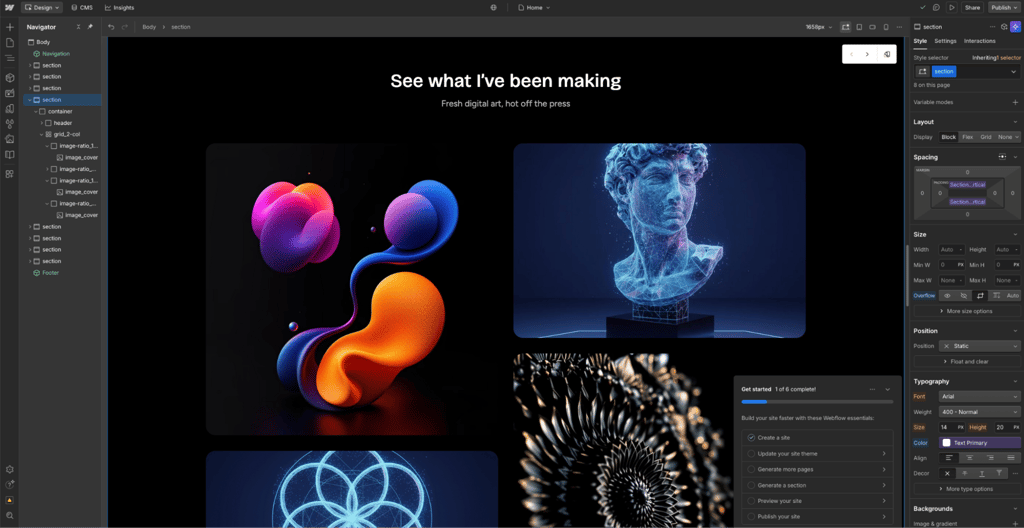Open the Add elements panel
This screenshot has width=1024, height=528.
9,27
